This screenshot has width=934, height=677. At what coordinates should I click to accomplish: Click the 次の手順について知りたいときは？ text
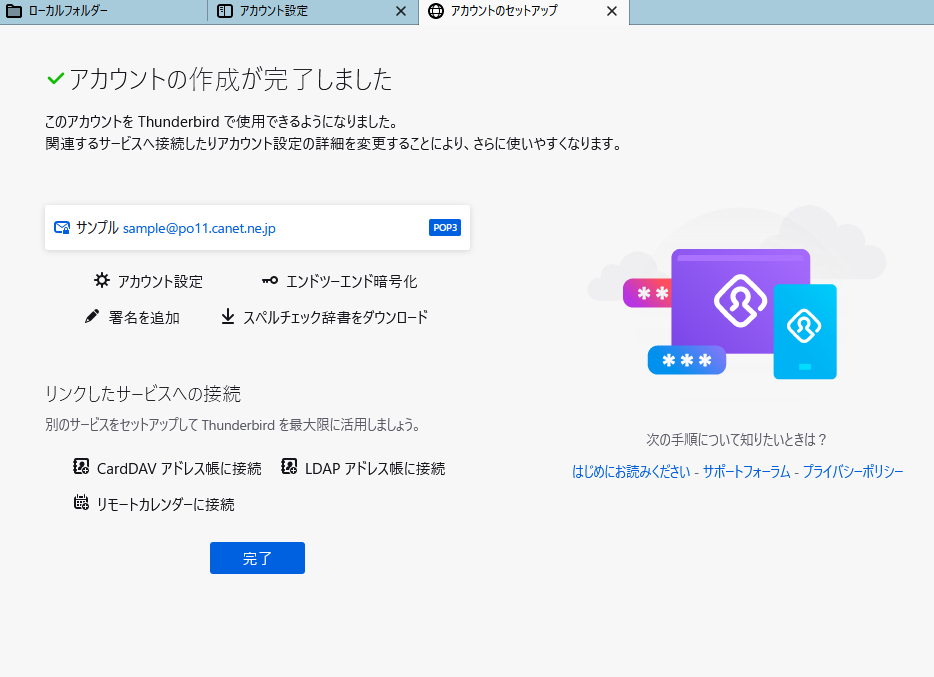point(737,439)
